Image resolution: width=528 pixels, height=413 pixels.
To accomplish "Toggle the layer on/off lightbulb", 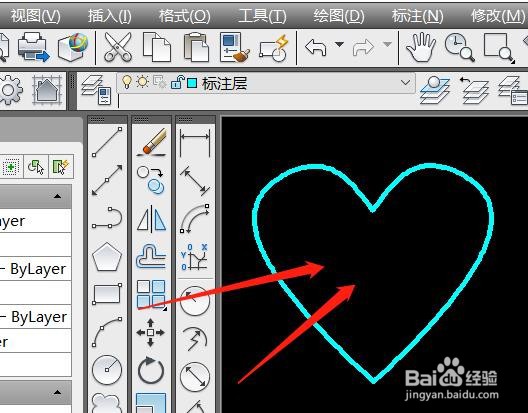I will pyautogui.click(x=127, y=82).
